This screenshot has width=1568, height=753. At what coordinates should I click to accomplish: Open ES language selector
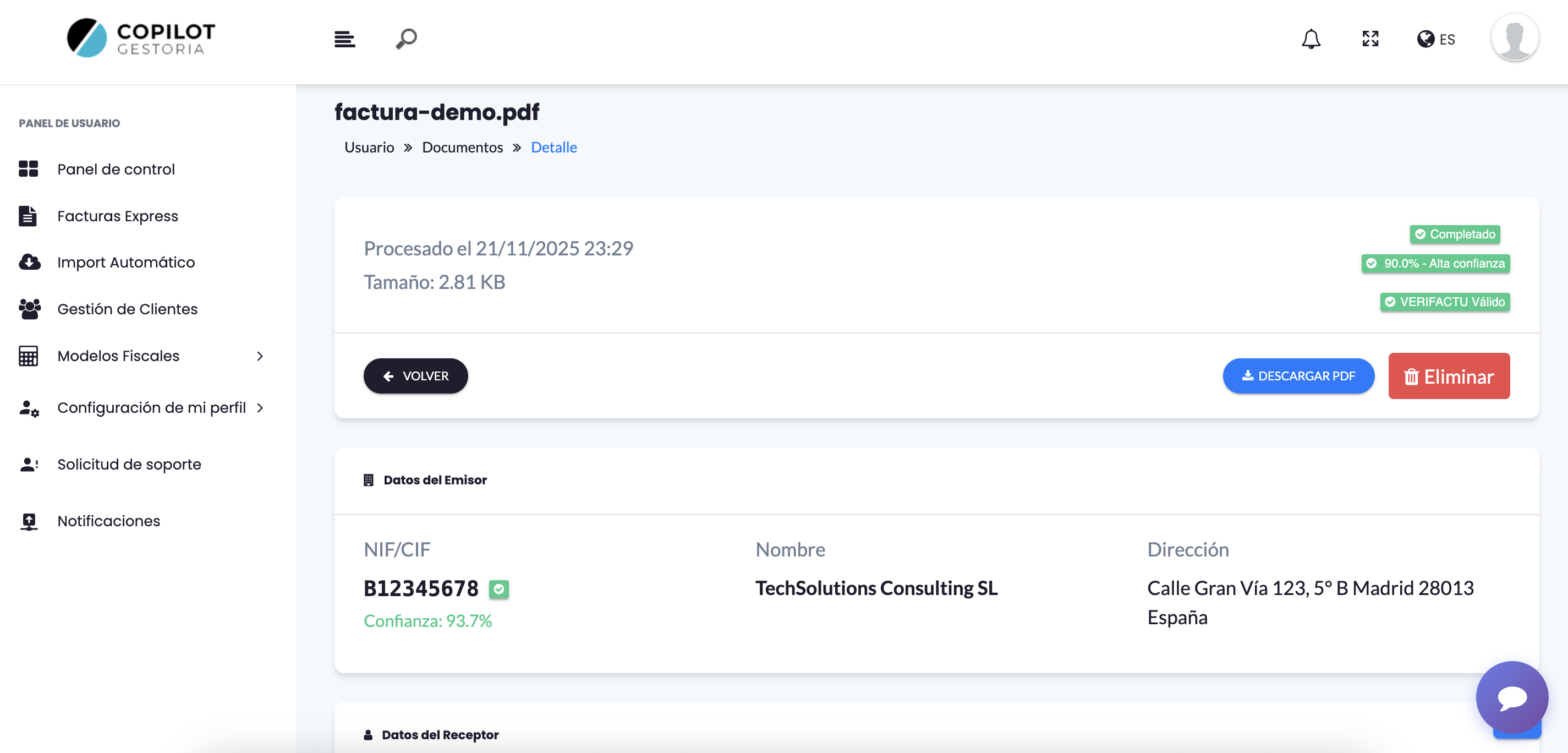coord(1436,40)
